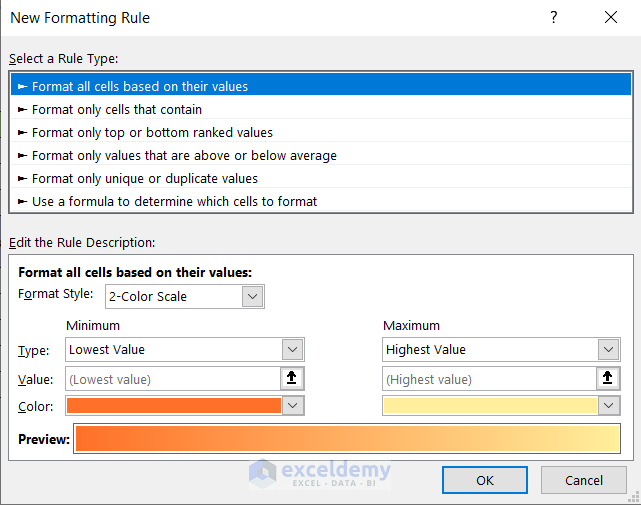Click the Minimum value range selector icon

pos(292,378)
